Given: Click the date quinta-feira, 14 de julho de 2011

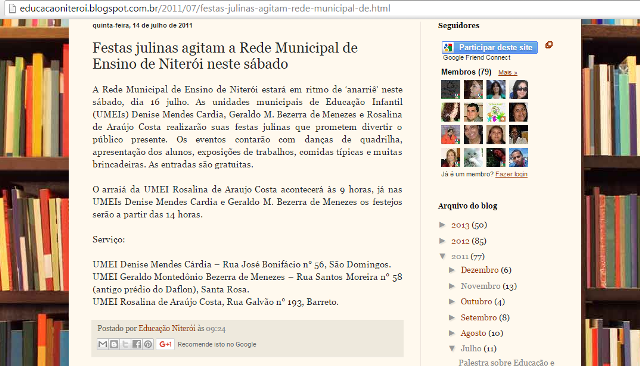Looking at the screenshot, I should [x=142, y=25].
